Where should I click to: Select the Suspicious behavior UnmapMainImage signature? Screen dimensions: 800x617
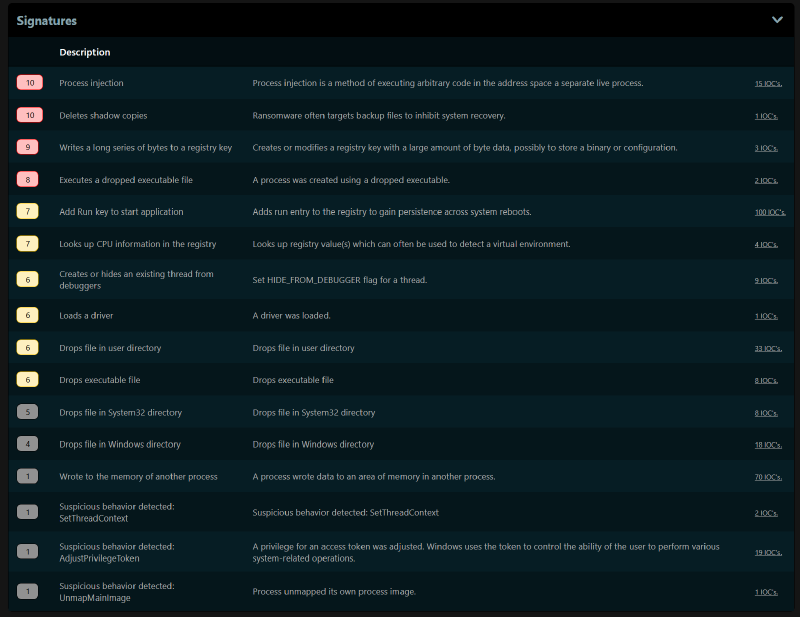[x=117, y=591]
